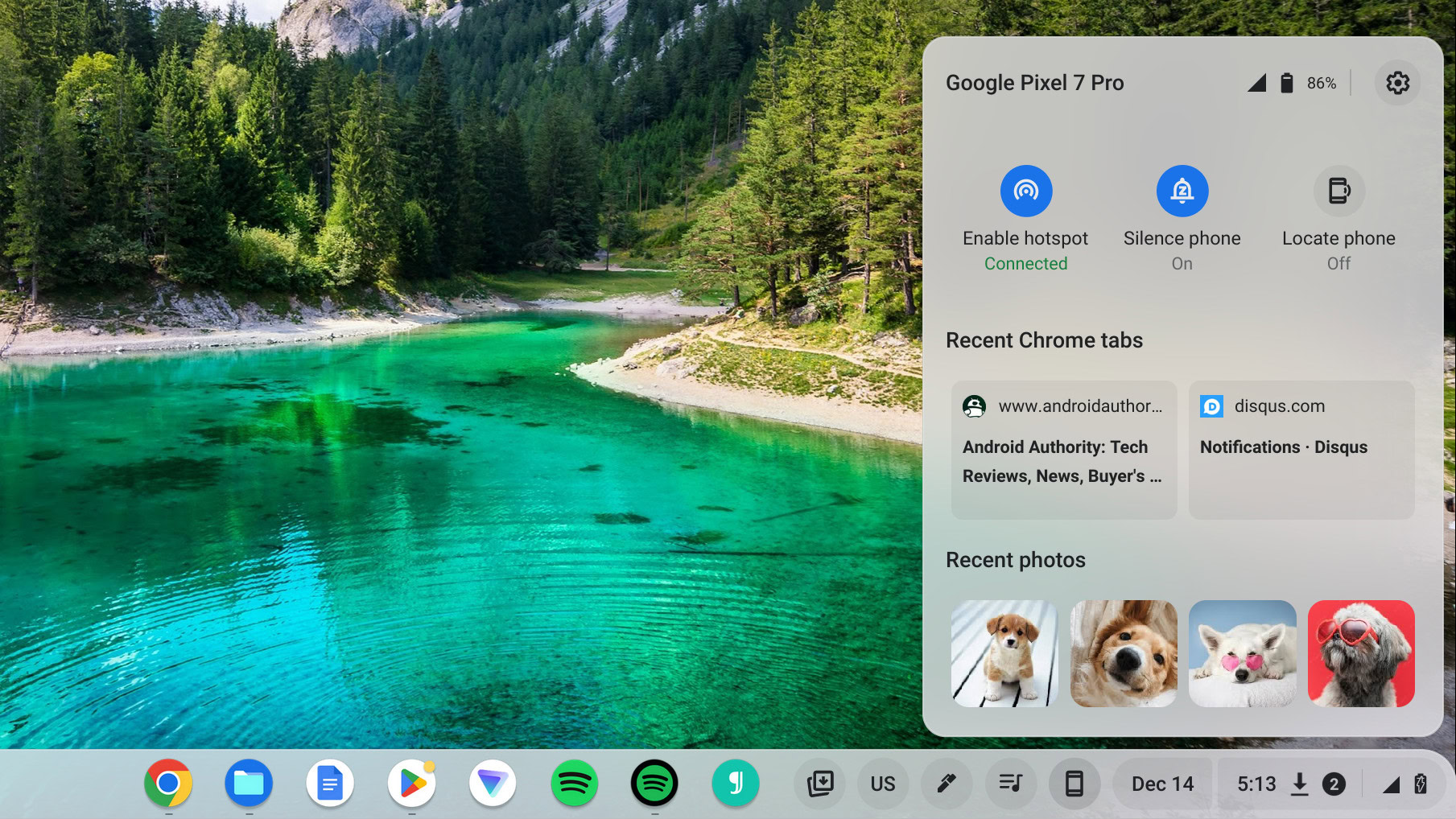Turn on Locate phone
Screen dimensions: 1456x819
click(1338, 191)
